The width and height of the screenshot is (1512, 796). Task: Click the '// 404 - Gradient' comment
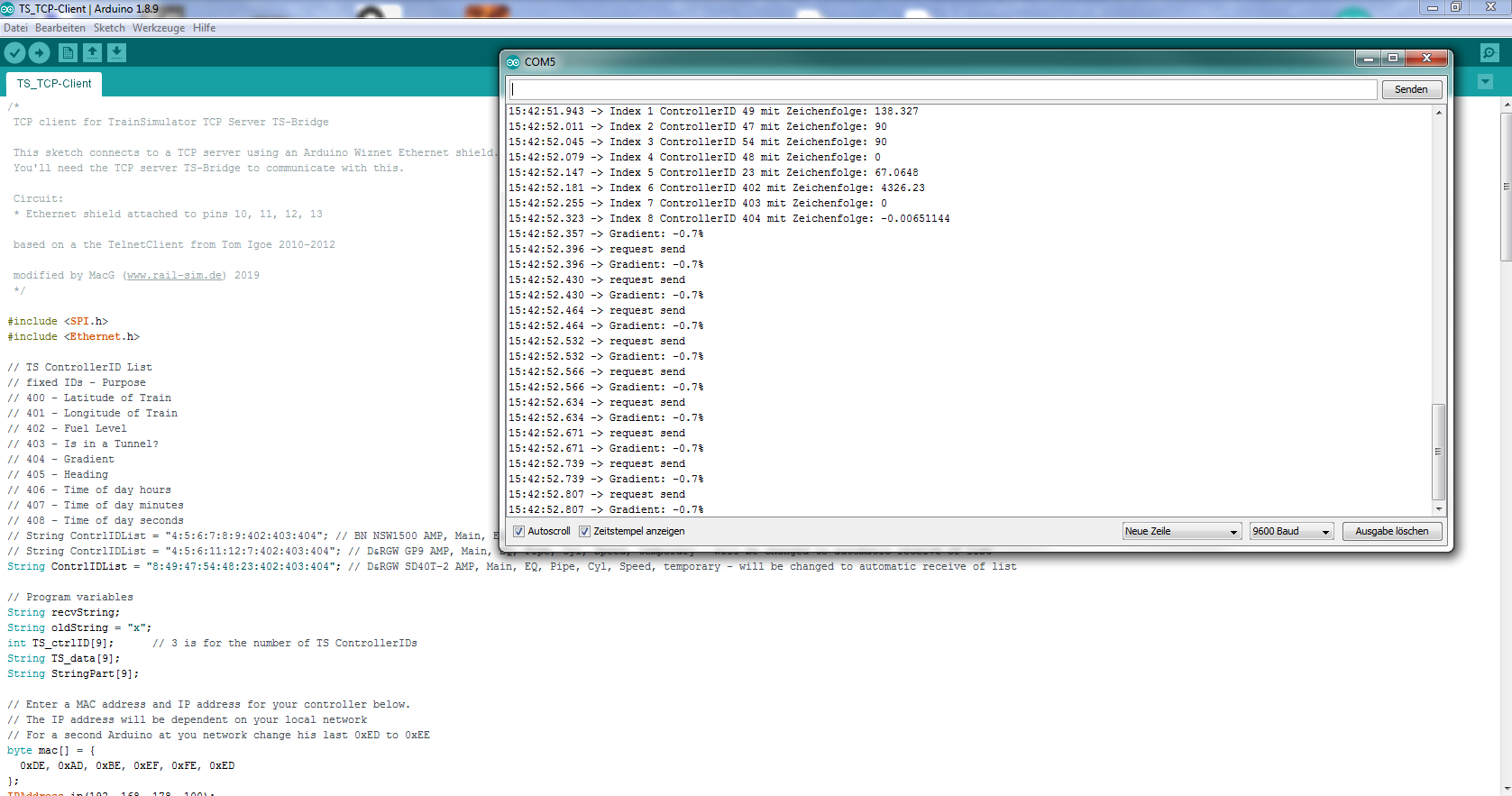coord(60,460)
